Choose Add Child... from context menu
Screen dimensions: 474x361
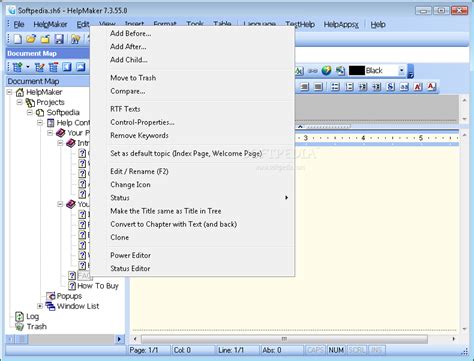coord(129,60)
